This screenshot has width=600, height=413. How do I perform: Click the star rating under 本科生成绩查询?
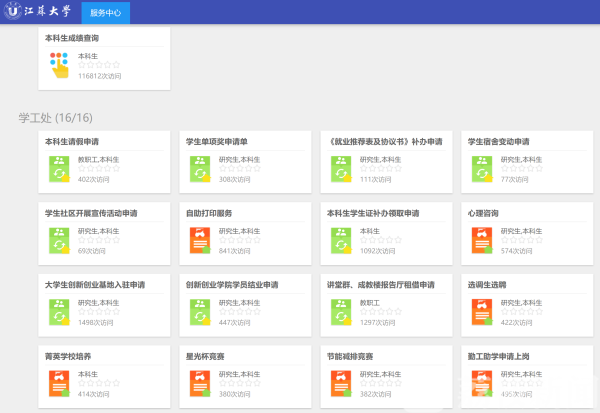coord(98,65)
